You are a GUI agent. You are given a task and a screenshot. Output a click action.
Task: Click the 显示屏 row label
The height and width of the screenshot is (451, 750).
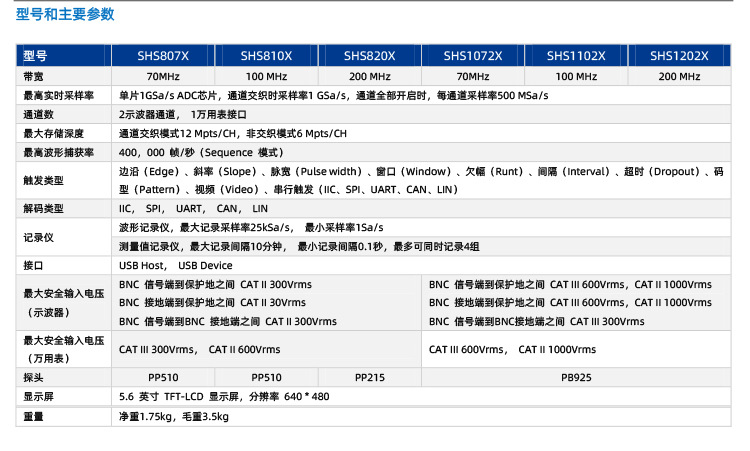coord(38,396)
